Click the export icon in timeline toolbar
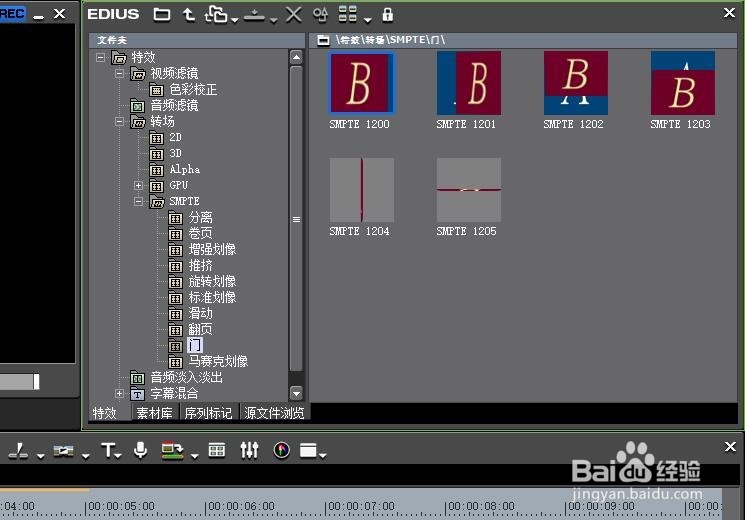 pyautogui.click(x=172, y=450)
